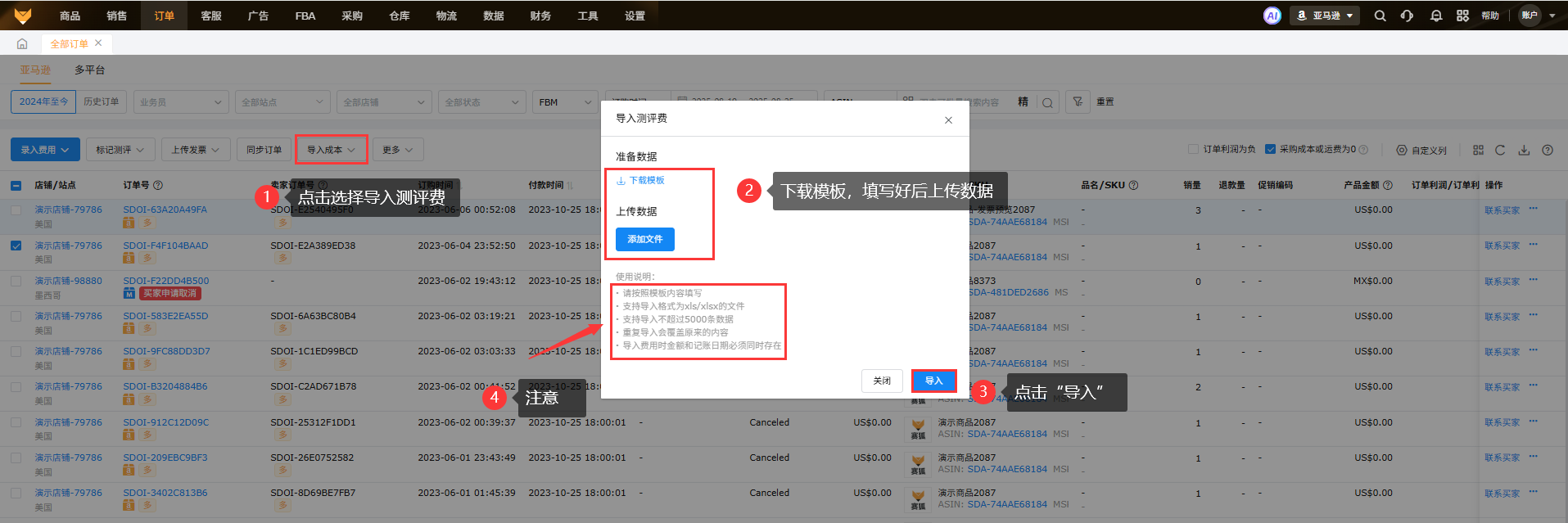The height and width of the screenshot is (523, 1568).
Task: Click the blue 导入 button in dialog
Action: [x=933, y=381]
